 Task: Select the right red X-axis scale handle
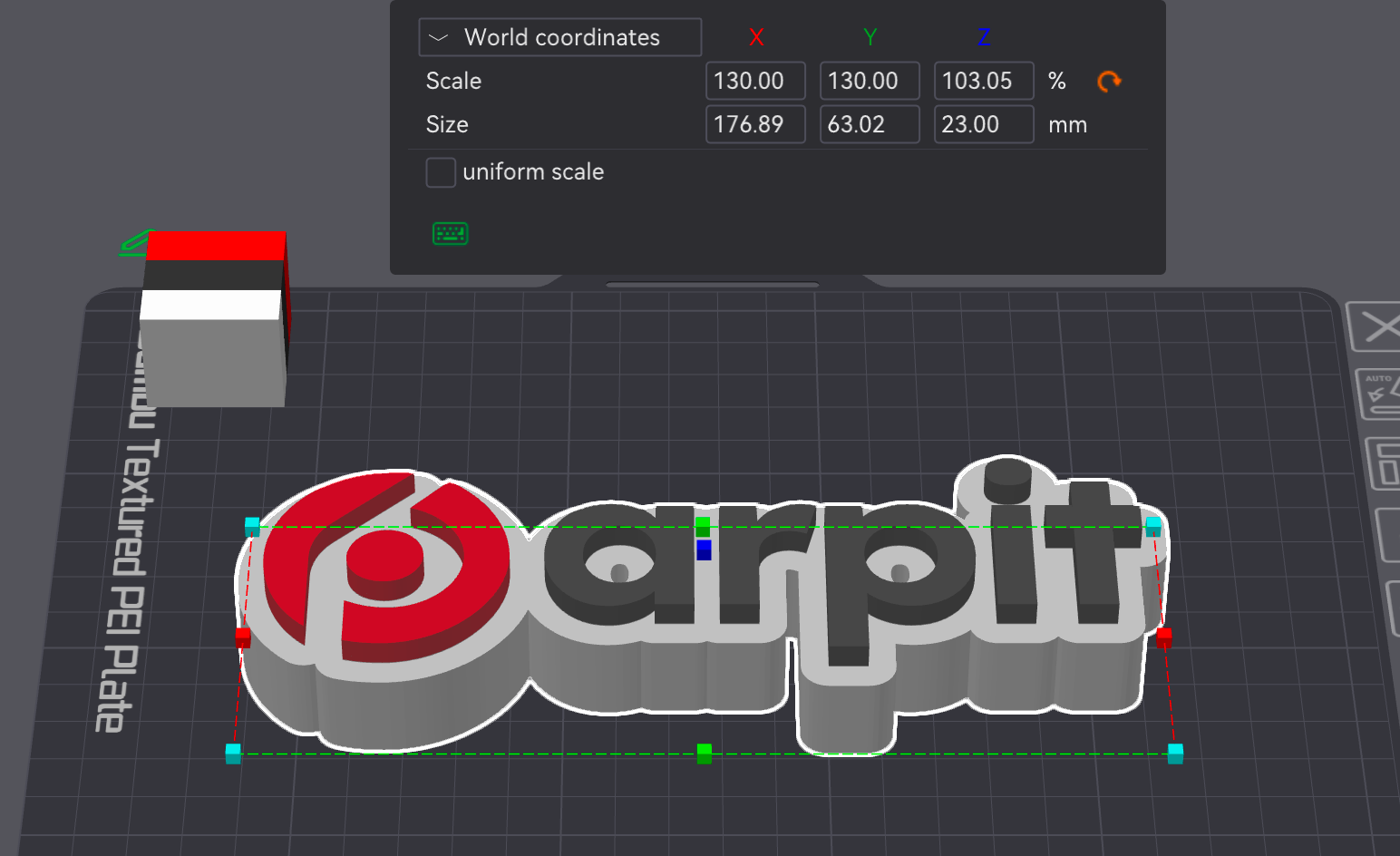pos(1164,637)
